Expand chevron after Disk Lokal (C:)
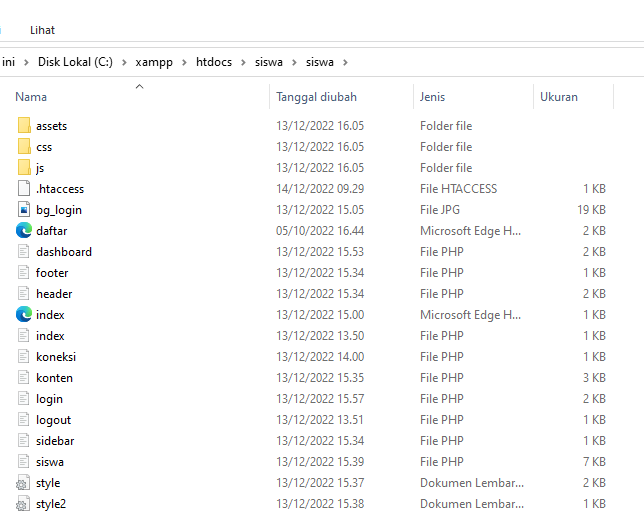The height and width of the screenshot is (532, 644). point(124,62)
